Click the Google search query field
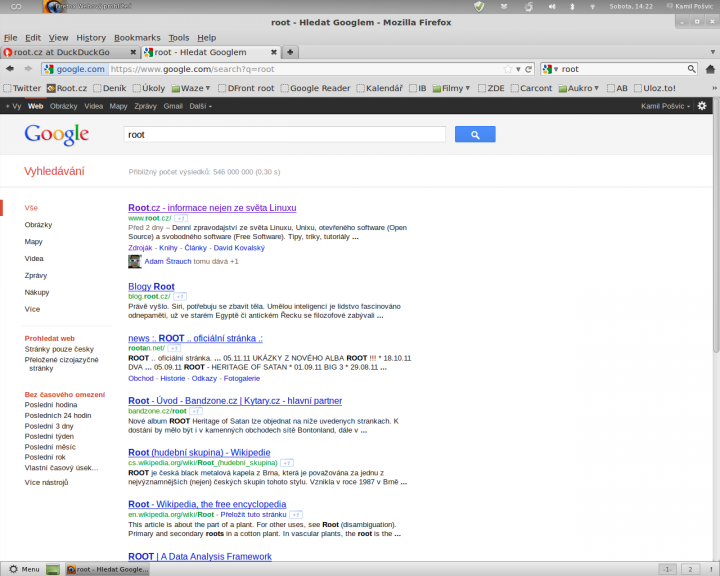This screenshot has width=720, height=576. click(285, 135)
